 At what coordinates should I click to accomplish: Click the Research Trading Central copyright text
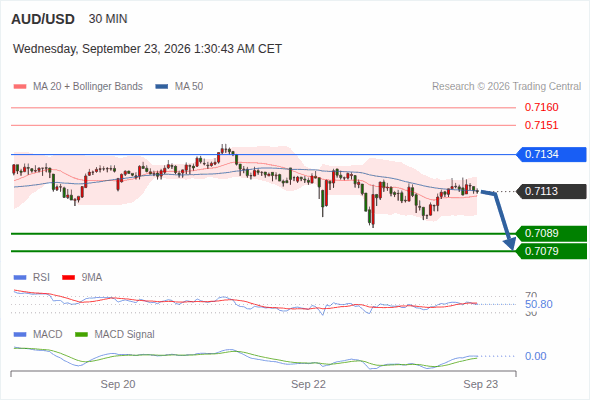click(506, 87)
